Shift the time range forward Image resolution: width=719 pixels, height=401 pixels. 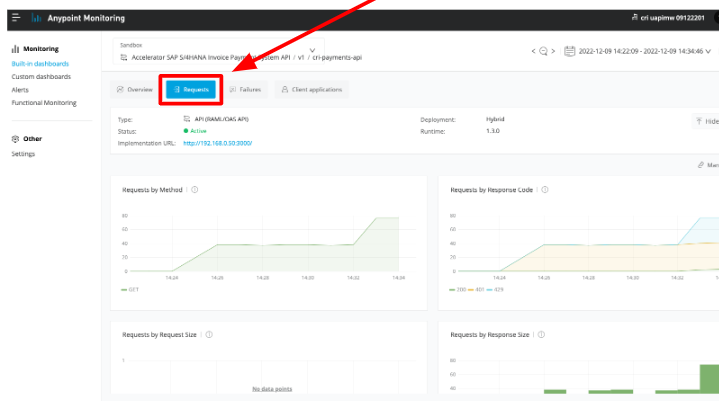(553, 51)
